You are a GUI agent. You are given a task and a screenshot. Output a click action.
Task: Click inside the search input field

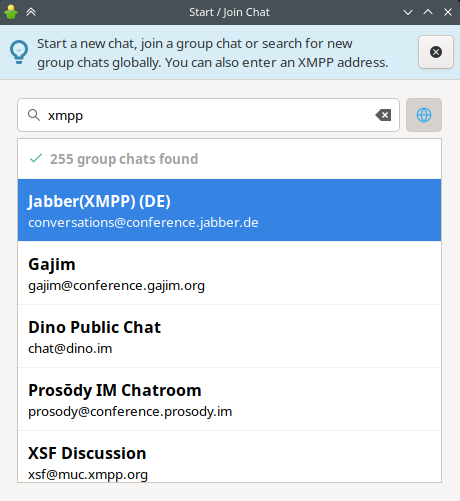tap(208, 115)
